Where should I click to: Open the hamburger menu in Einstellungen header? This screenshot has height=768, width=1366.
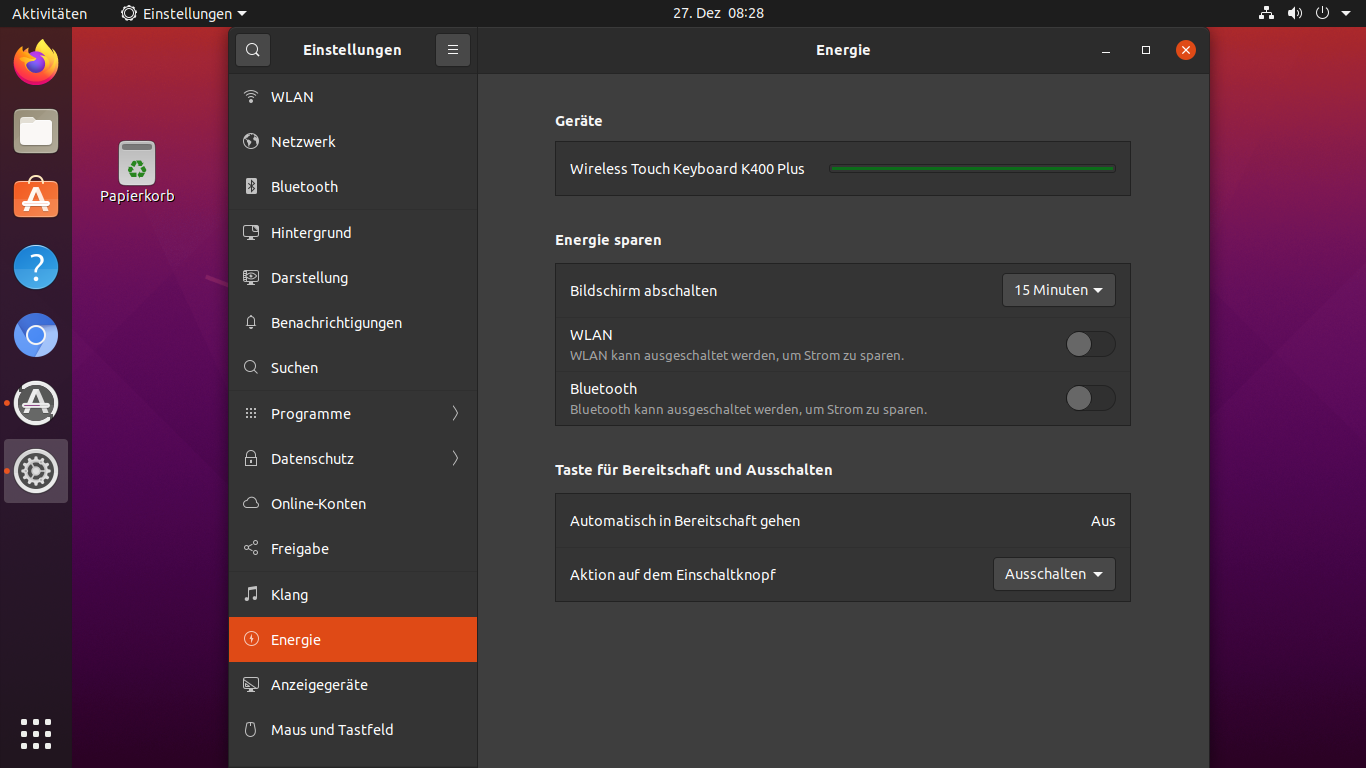[x=453, y=50]
